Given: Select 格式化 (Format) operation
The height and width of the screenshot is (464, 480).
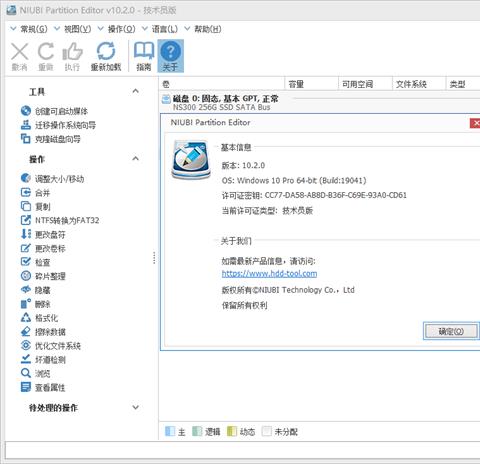Looking at the screenshot, I should coord(39,318).
